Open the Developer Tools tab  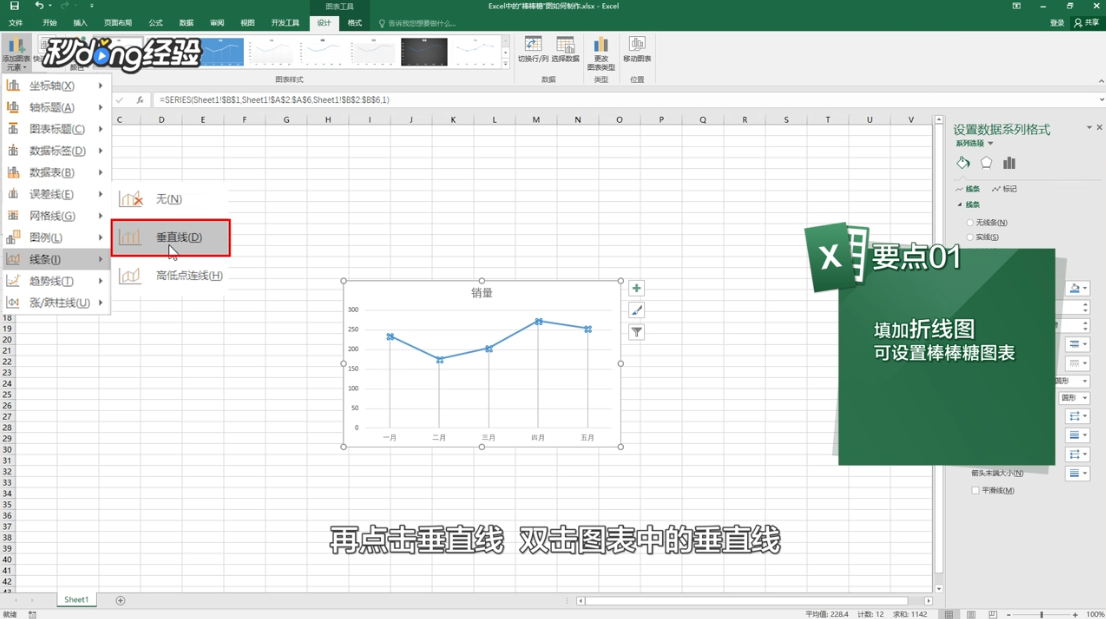[x=285, y=23]
